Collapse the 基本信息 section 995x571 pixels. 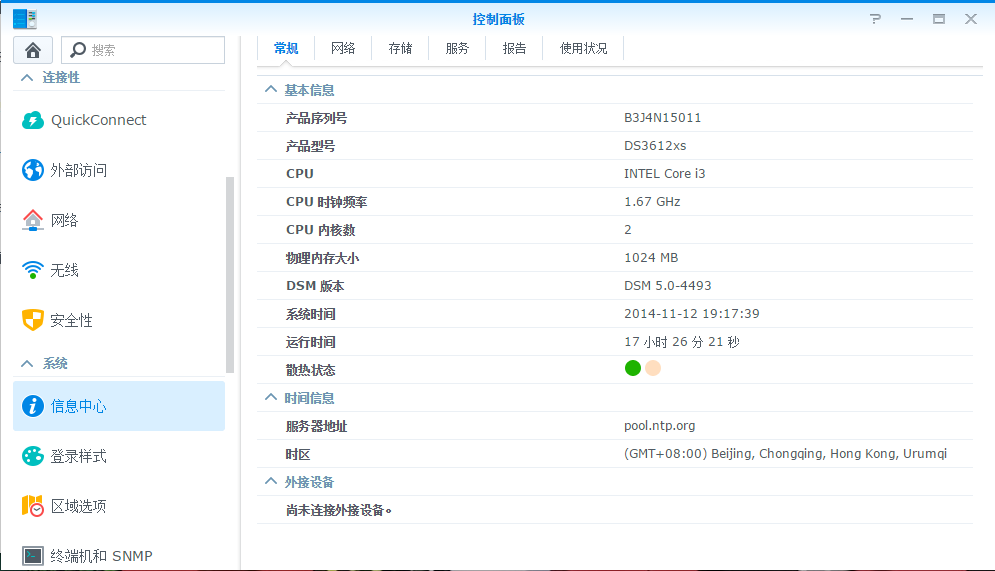(270, 90)
